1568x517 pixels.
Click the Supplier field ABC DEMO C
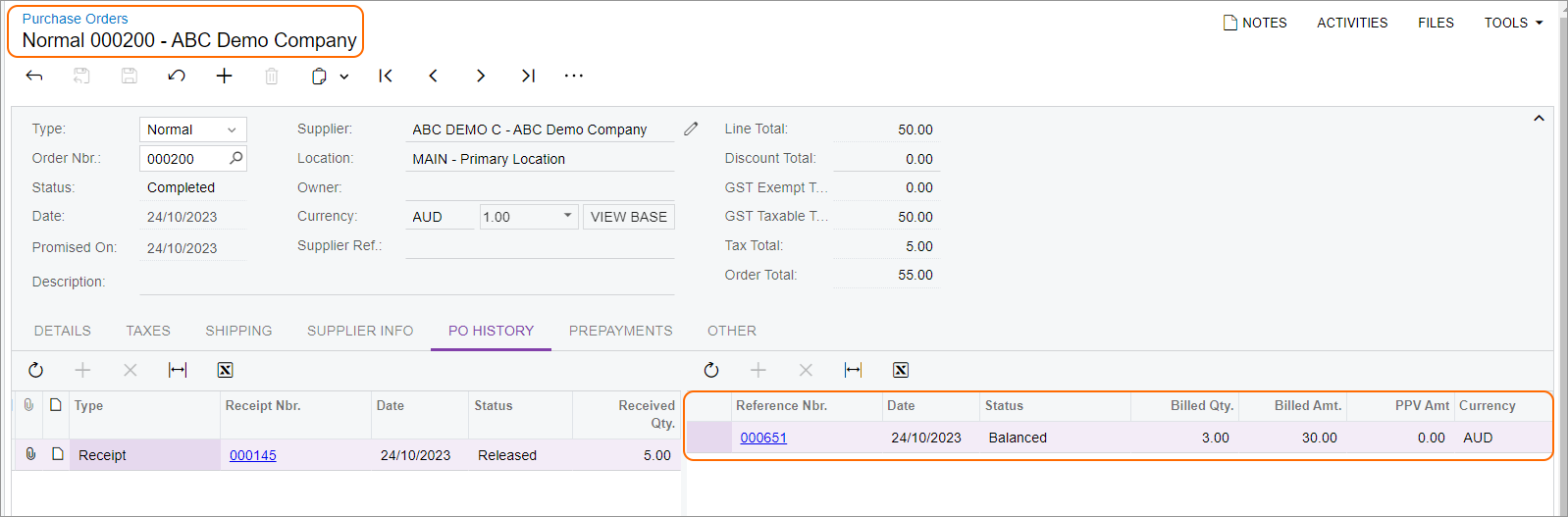coord(540,129)
